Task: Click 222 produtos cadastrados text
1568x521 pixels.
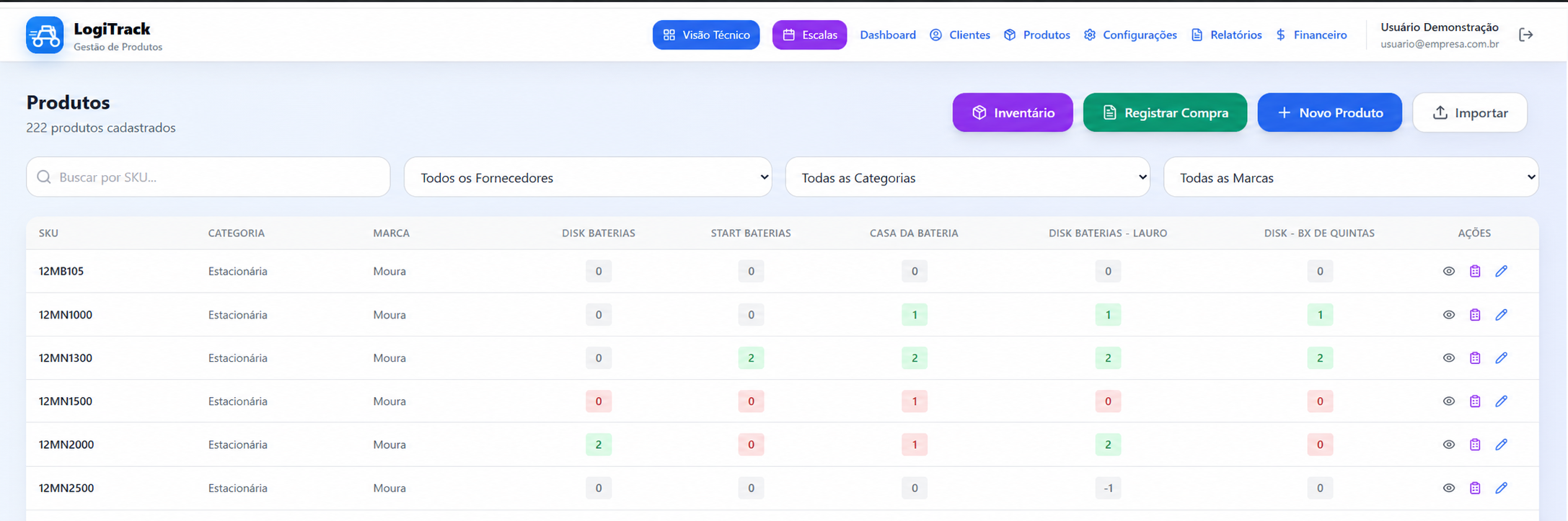Action: point(101,128)
